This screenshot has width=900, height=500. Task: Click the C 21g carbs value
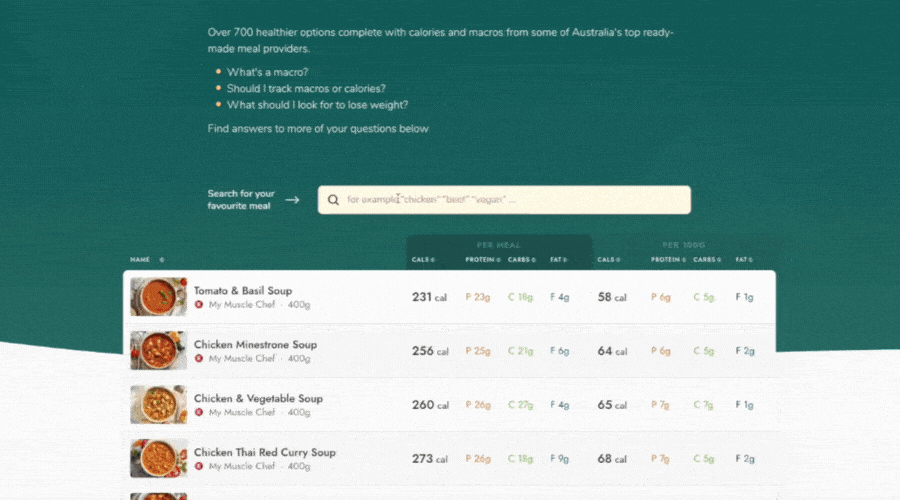[x=520, y=351]
